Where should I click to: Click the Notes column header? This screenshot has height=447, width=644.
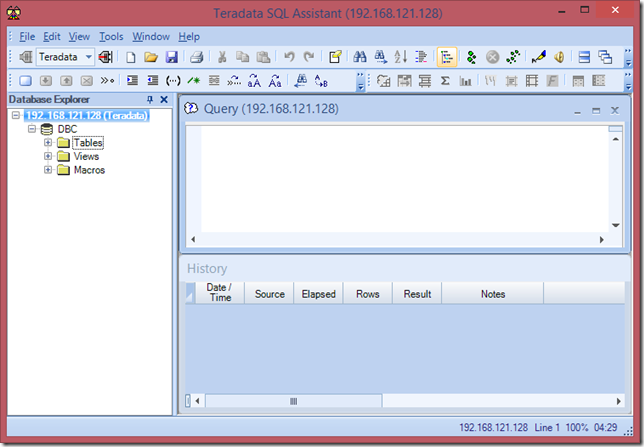click(492, 293)
